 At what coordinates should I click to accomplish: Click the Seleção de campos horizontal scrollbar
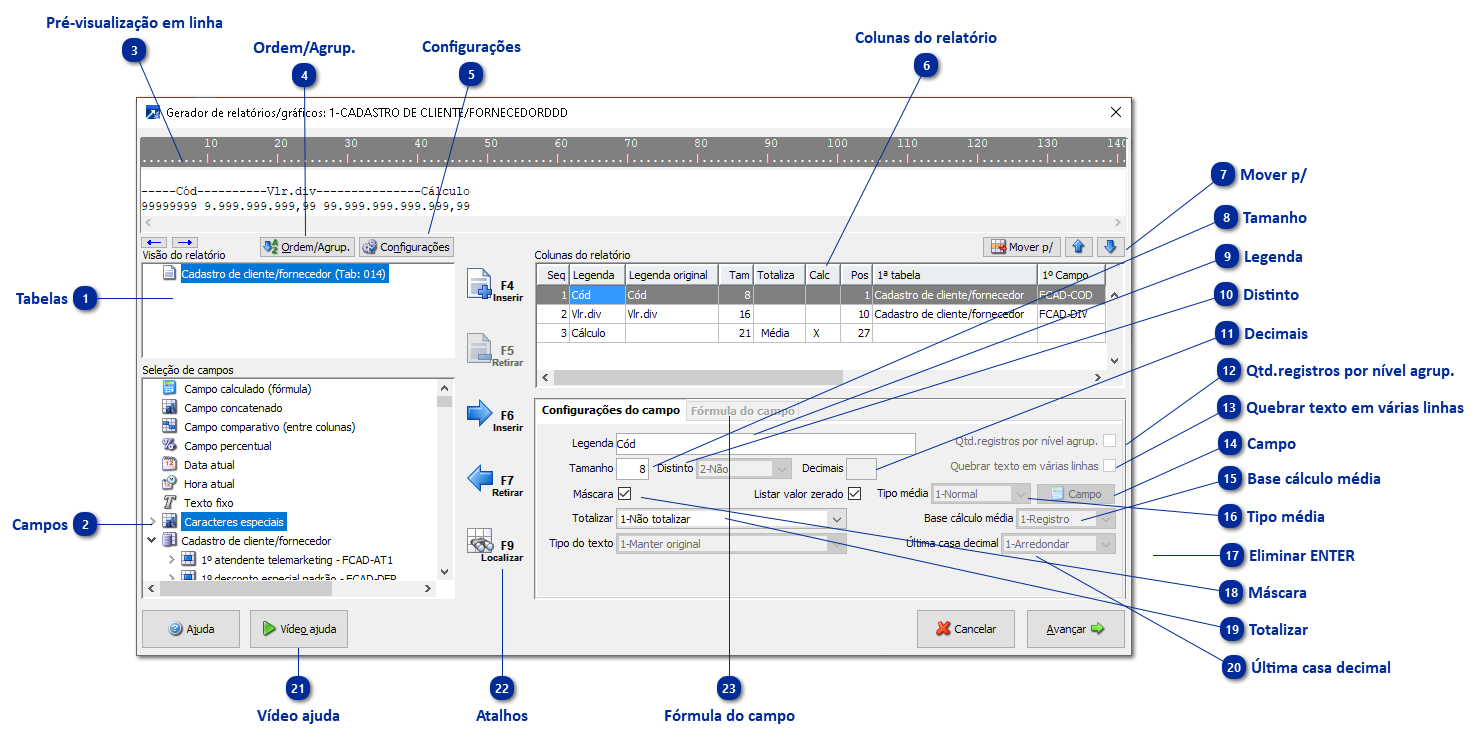point(289,590)
